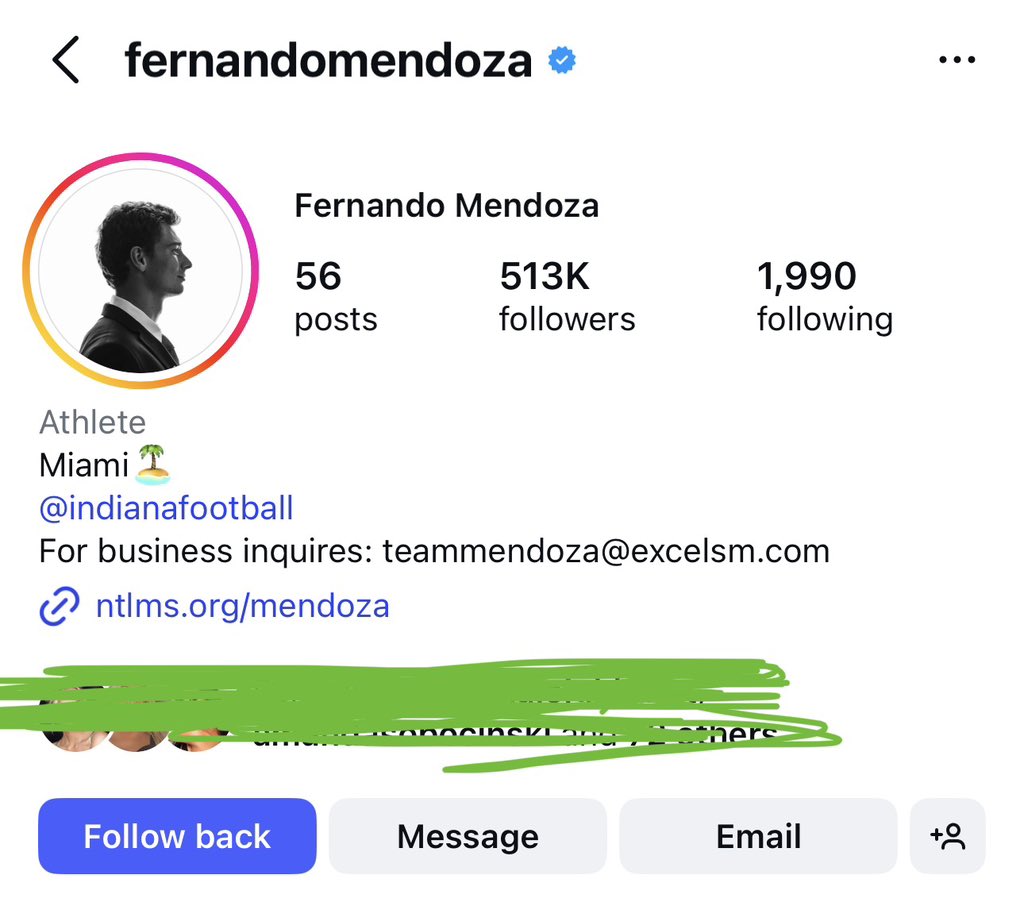Open the three-dot more options menu
This screenshot has width=1024, height=906.
957,61
